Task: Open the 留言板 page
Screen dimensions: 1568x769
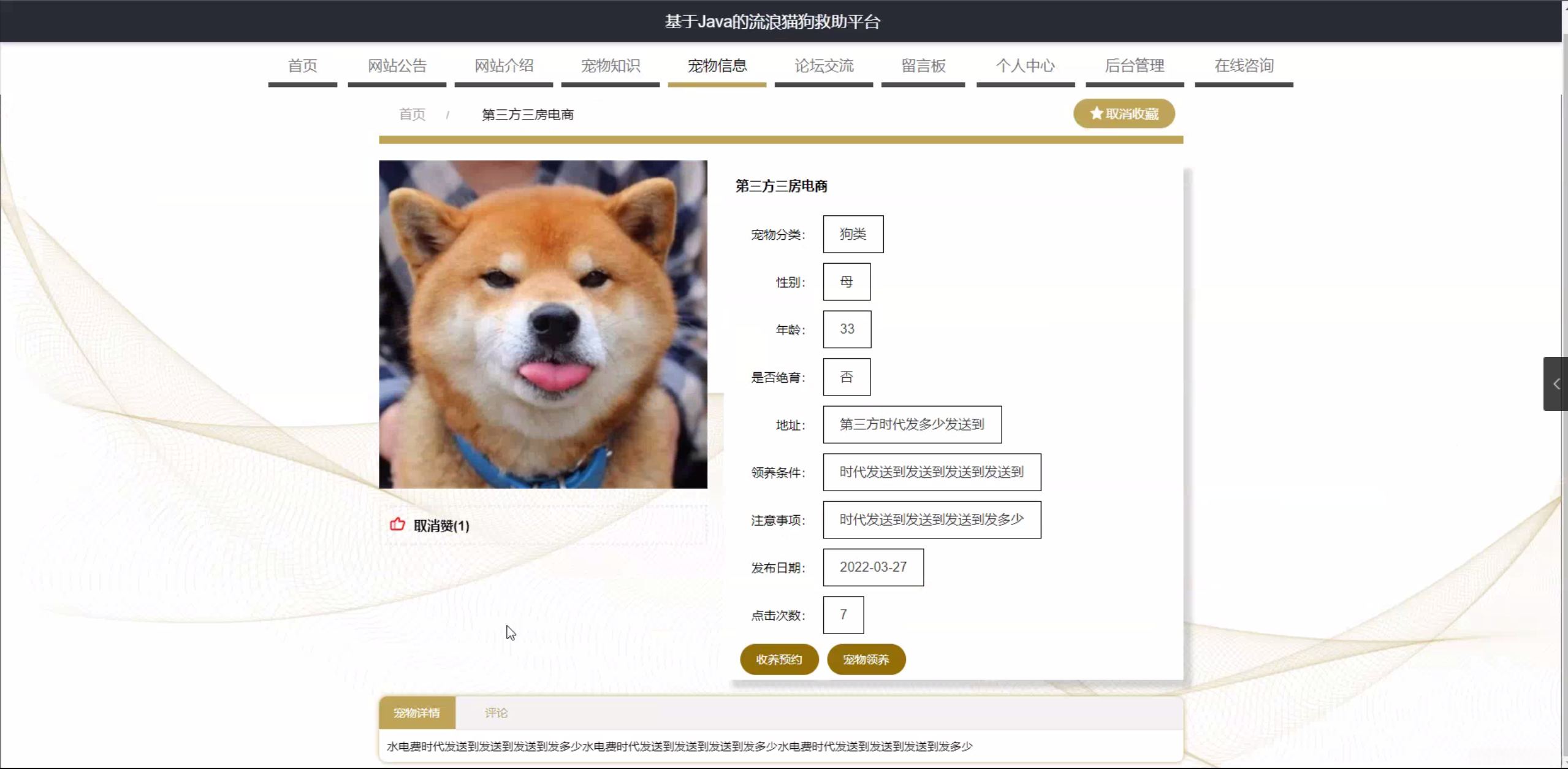Action: click(923, 66)
